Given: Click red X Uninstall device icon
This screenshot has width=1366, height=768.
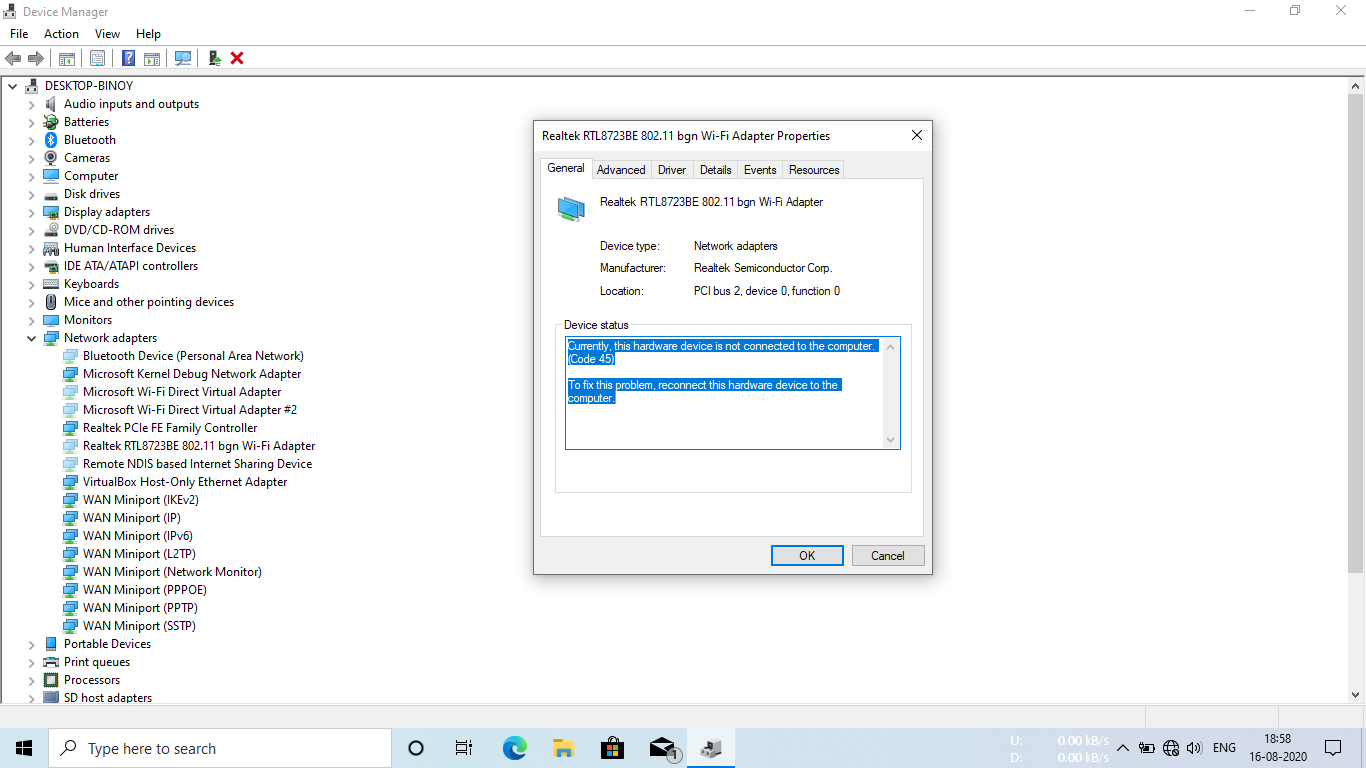Looking at the screenshot, I should (237, 58).
